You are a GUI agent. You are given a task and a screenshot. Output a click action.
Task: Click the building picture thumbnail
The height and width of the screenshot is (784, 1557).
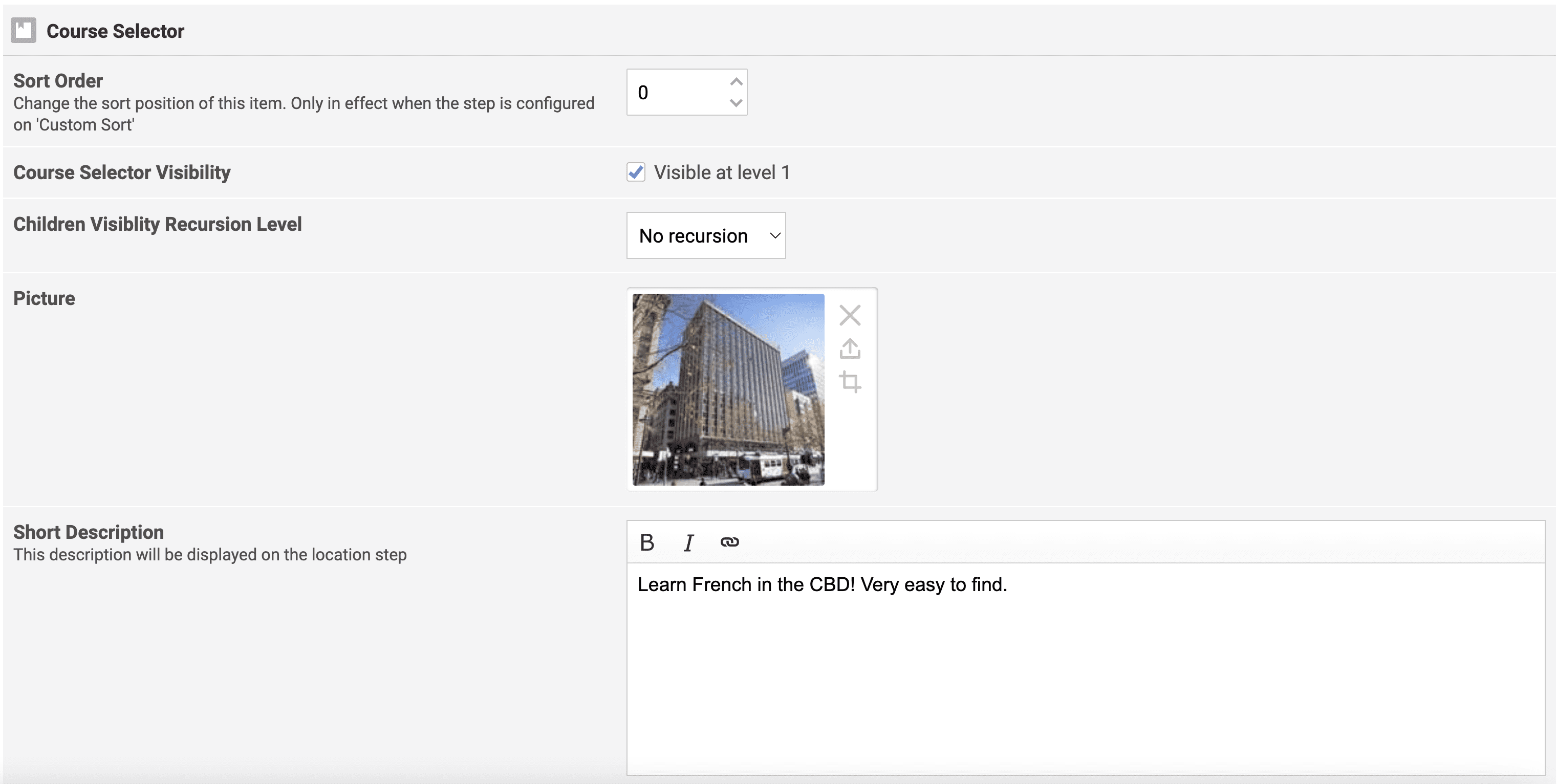[728, 389]
